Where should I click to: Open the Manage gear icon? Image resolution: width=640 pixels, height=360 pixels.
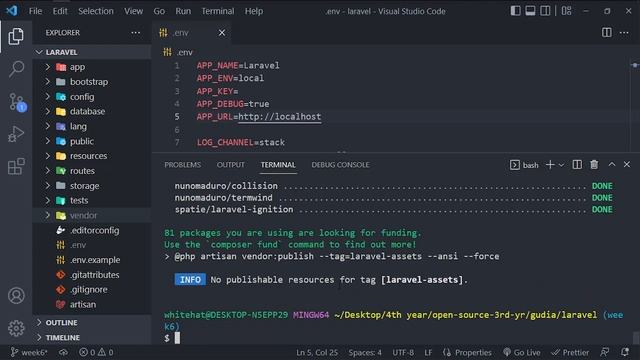tap(16, 328)
